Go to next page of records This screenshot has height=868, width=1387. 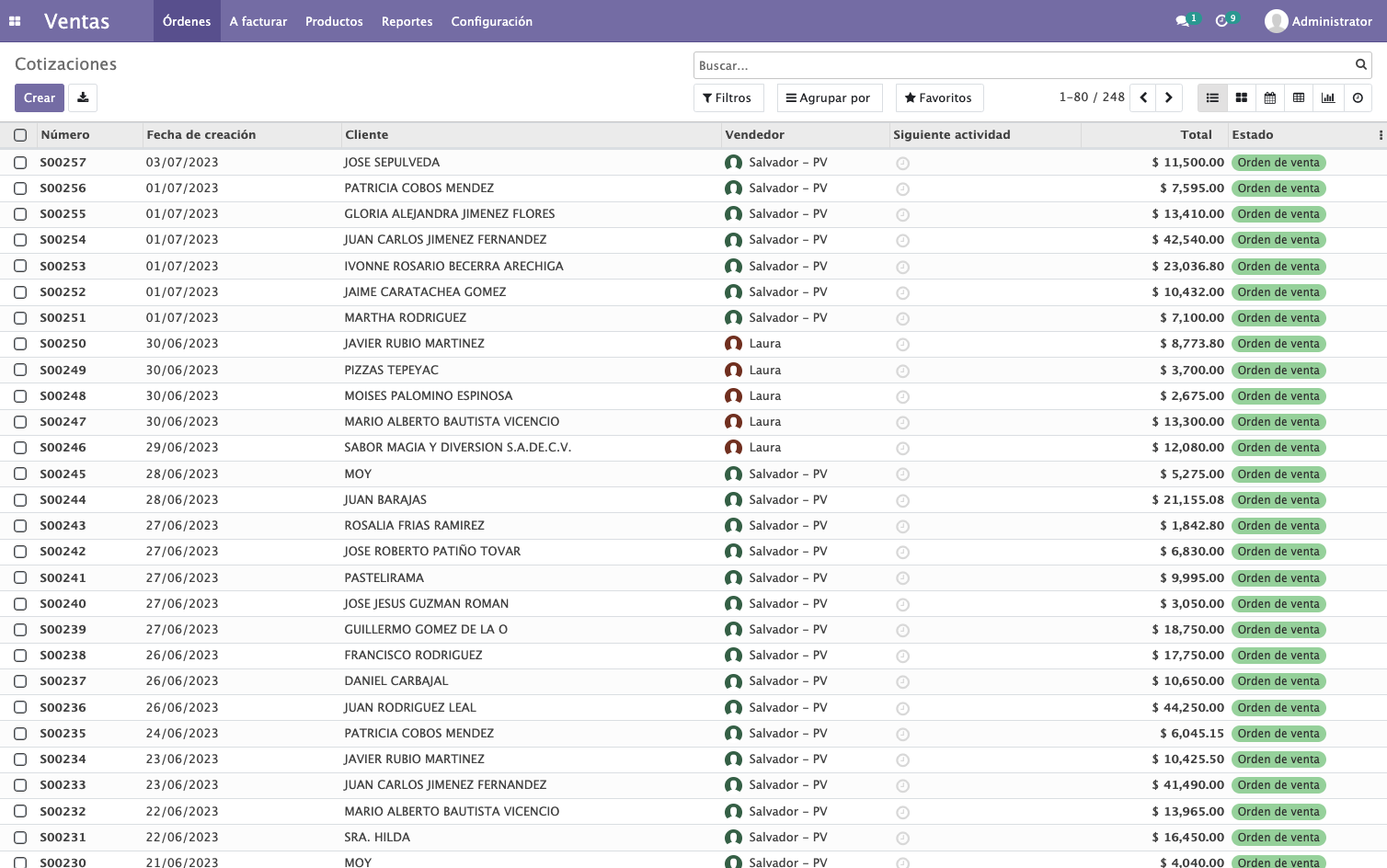(x=1169, y=97)
